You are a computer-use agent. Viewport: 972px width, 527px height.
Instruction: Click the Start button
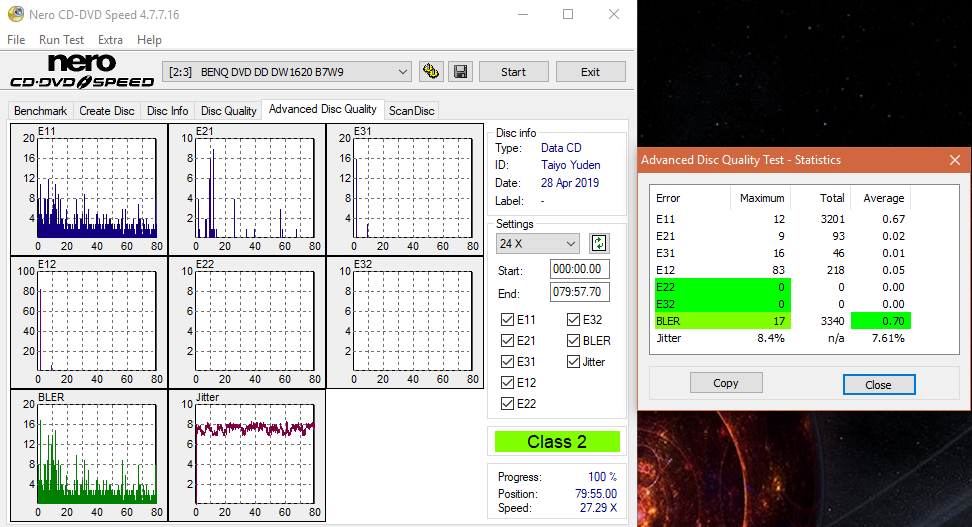pos(513,72)
